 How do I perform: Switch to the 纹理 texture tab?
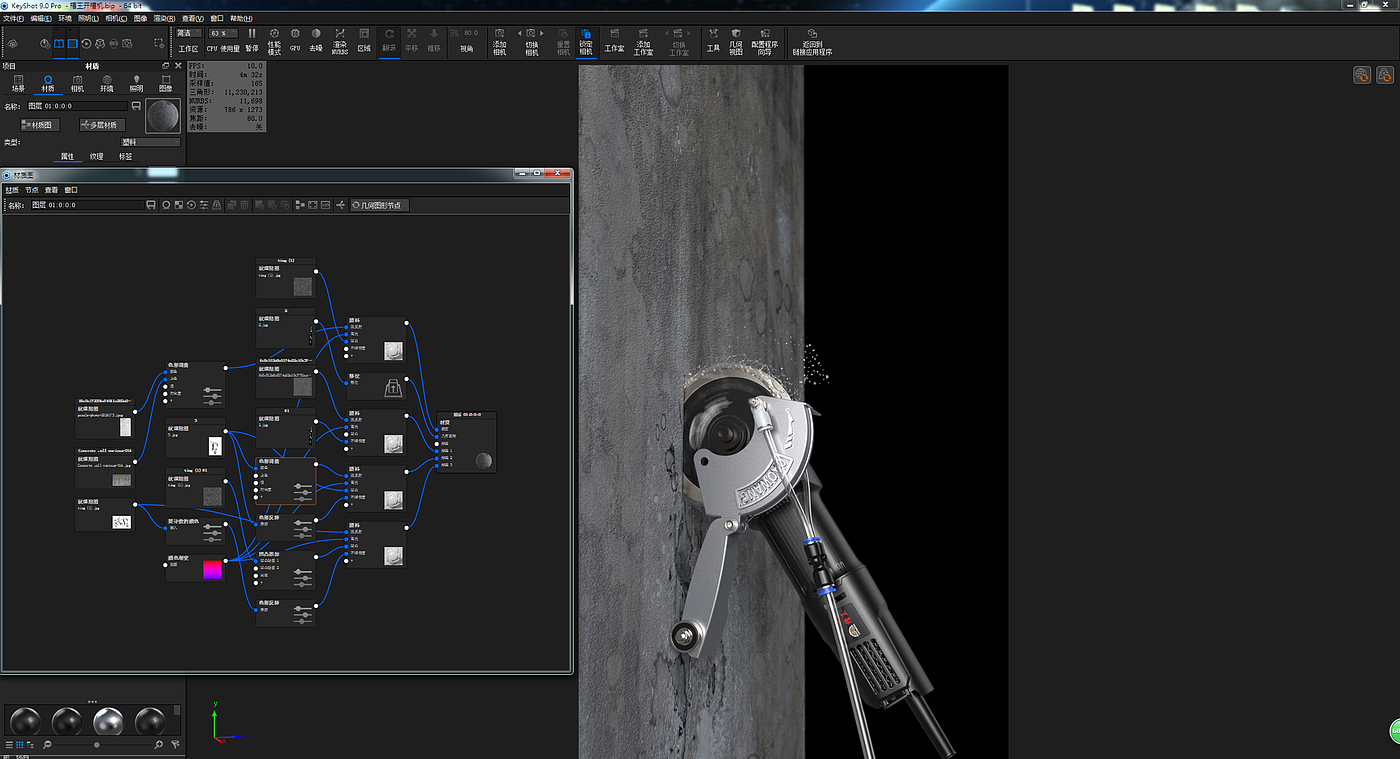[96, 156]
